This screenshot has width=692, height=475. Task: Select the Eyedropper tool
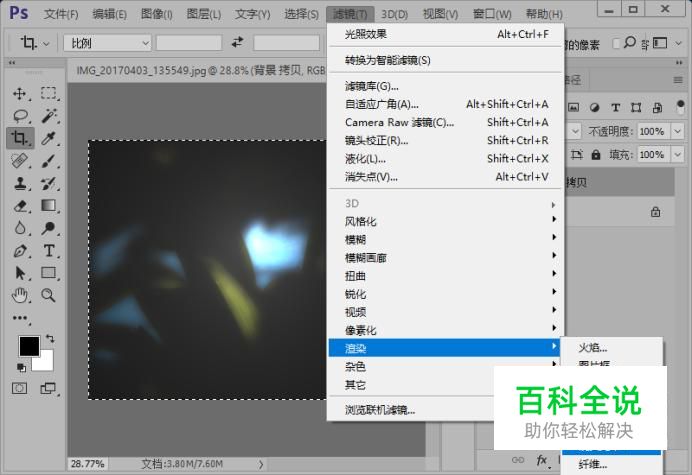tap(48, 139)
